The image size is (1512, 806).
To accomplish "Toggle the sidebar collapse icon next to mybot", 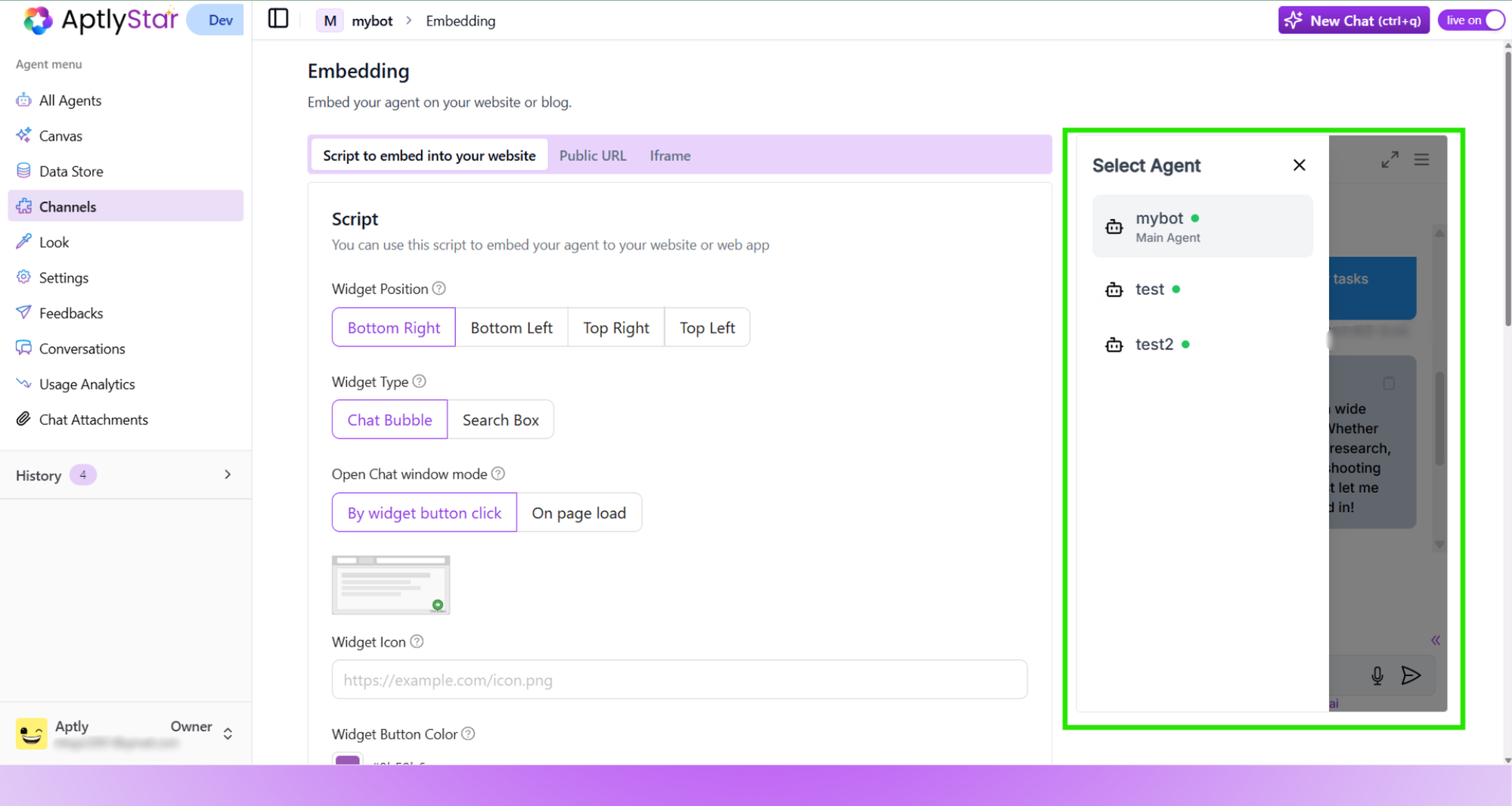I will pyautogui.click(x=277, y=18).
